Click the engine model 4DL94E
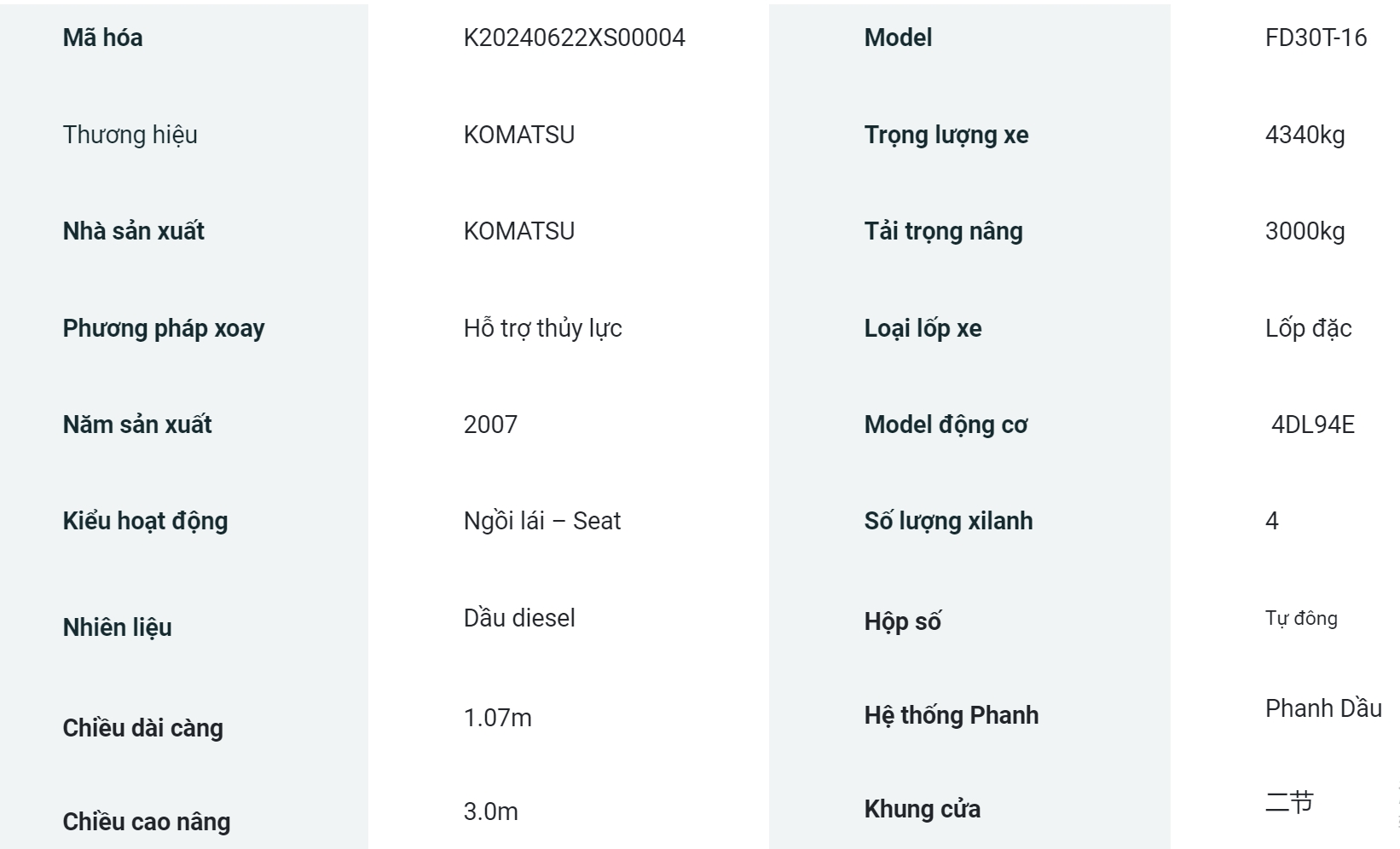The image size is (1400, 849). pos(1312,424)
